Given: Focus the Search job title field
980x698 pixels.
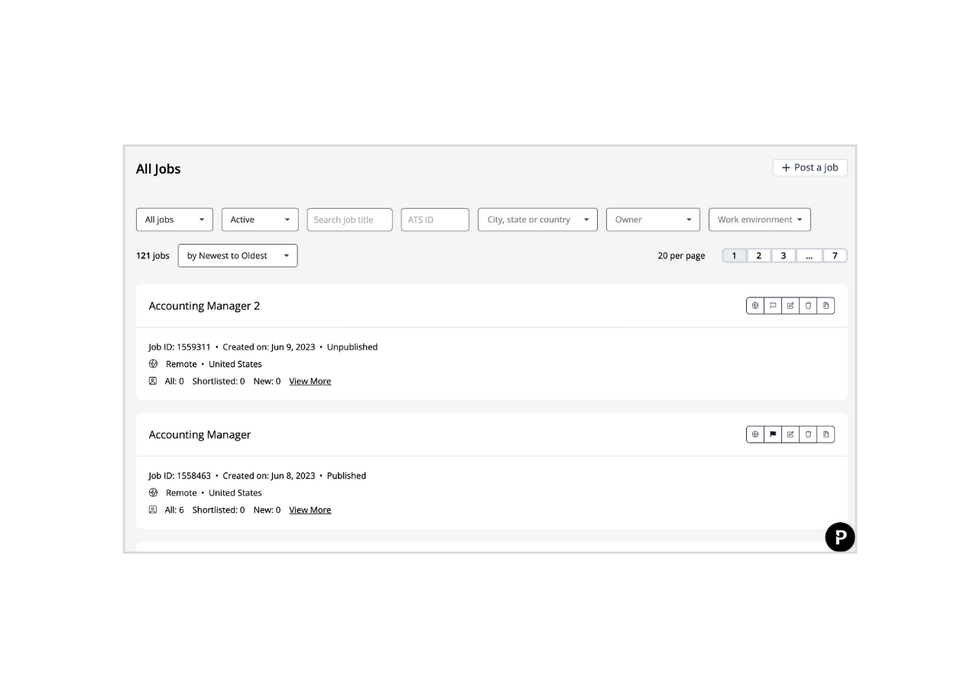Looking at the screenshot, I should click(x=349, y=220).
